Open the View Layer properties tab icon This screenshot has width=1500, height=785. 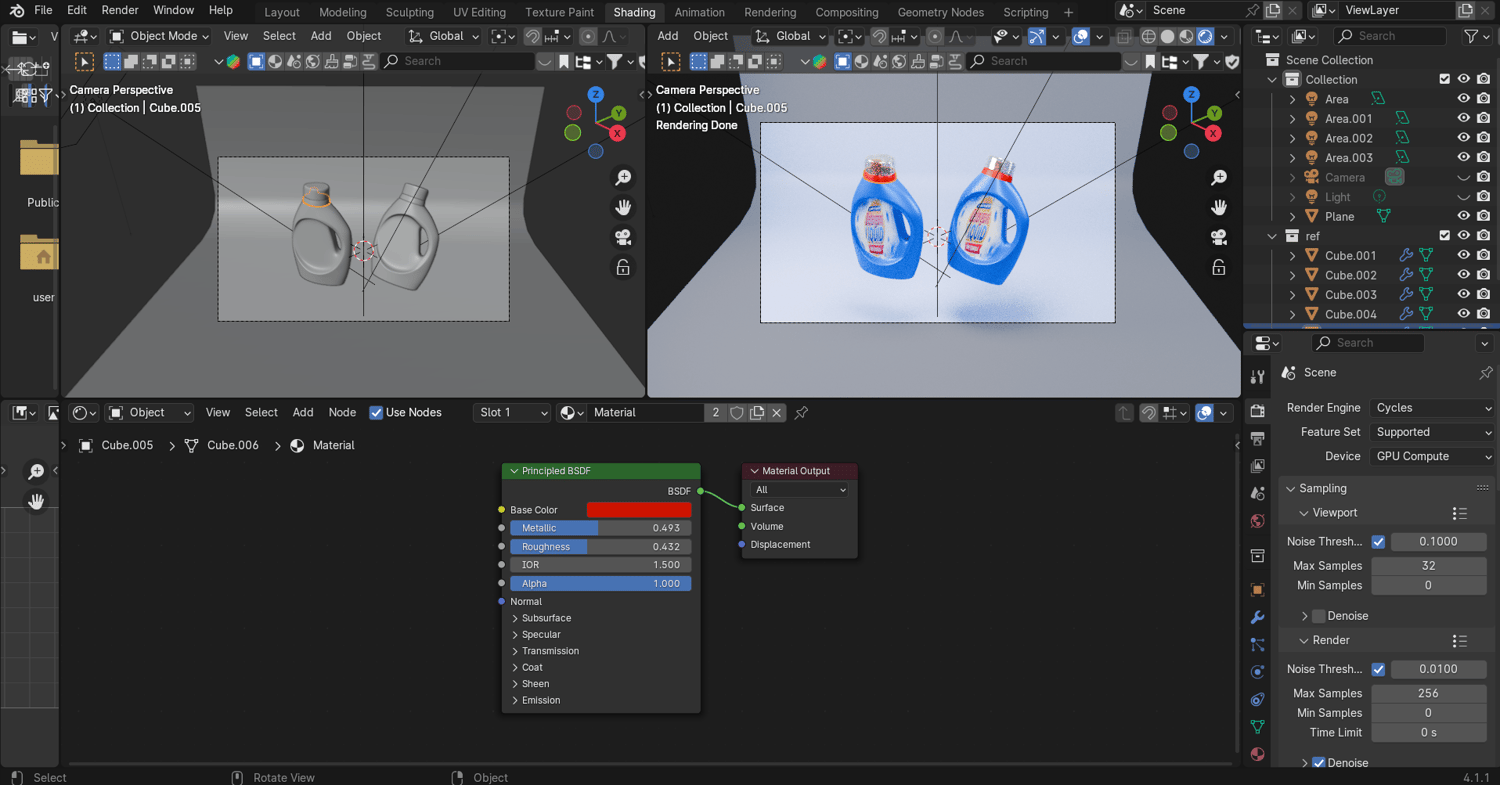pyautogui.click(x=1258, y=466)
